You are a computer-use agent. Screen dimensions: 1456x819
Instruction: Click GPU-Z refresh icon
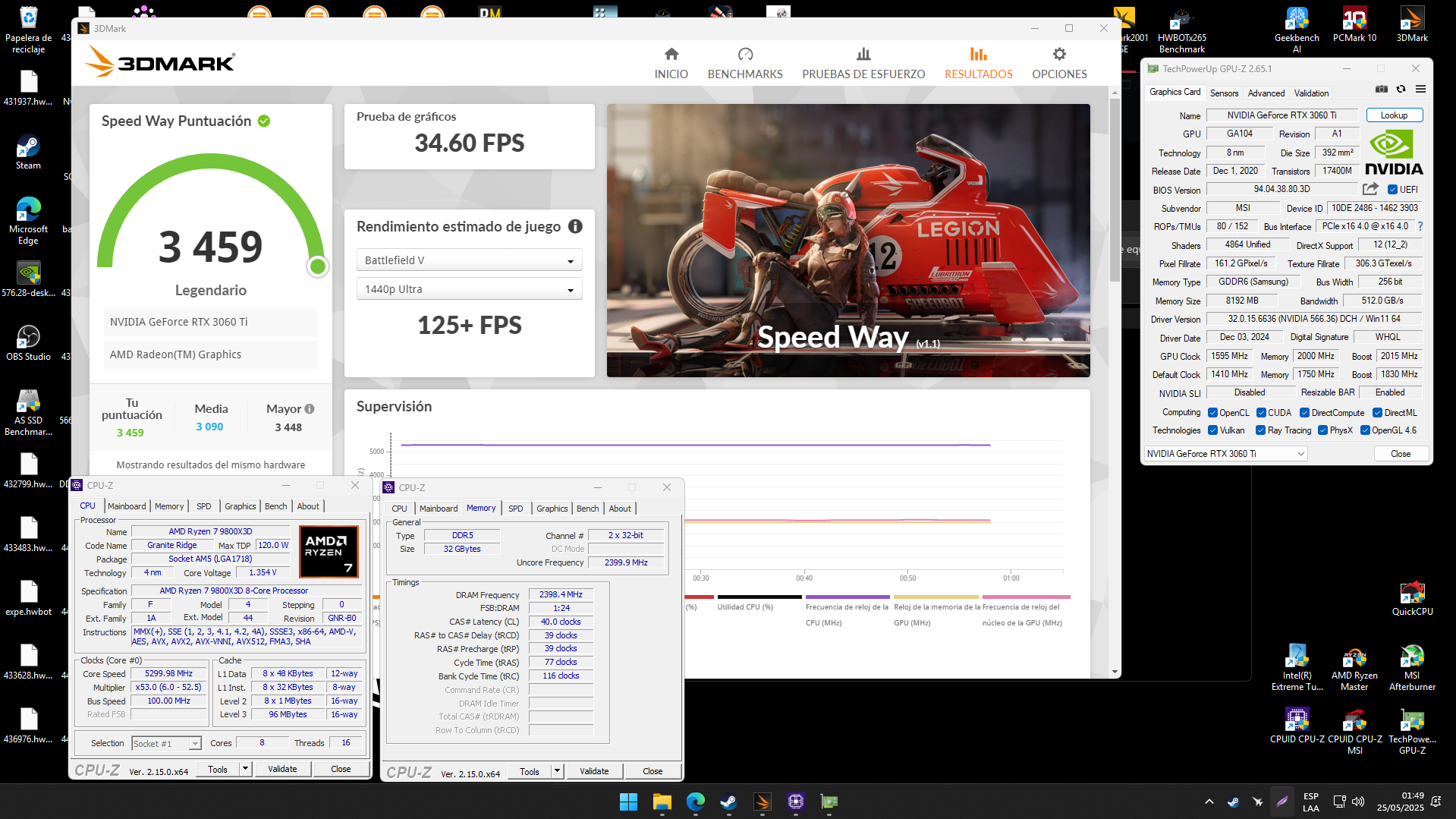click(x=1401, y=89)
